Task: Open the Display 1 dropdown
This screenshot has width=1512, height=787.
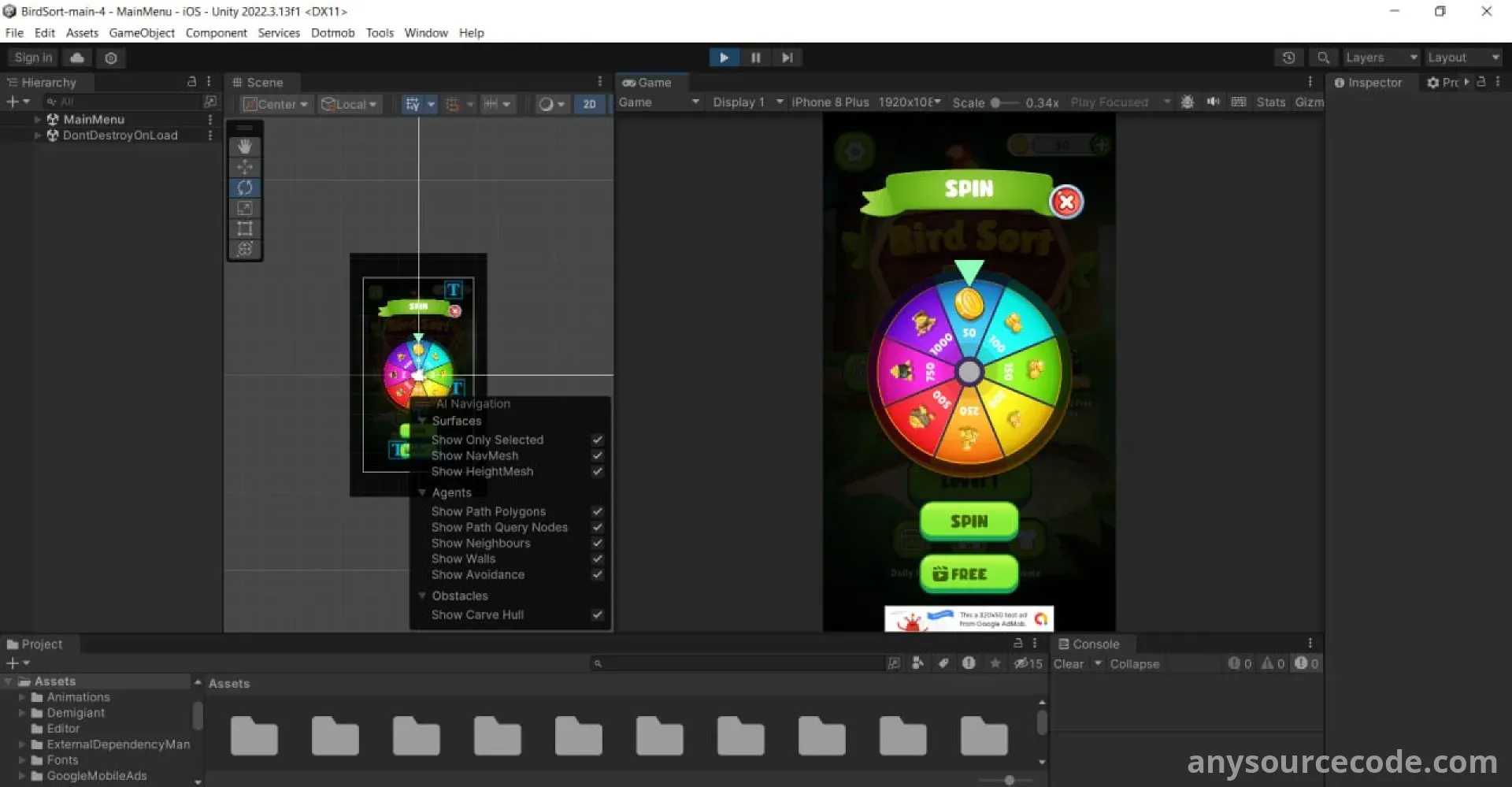Action: (x=747, y=102)
